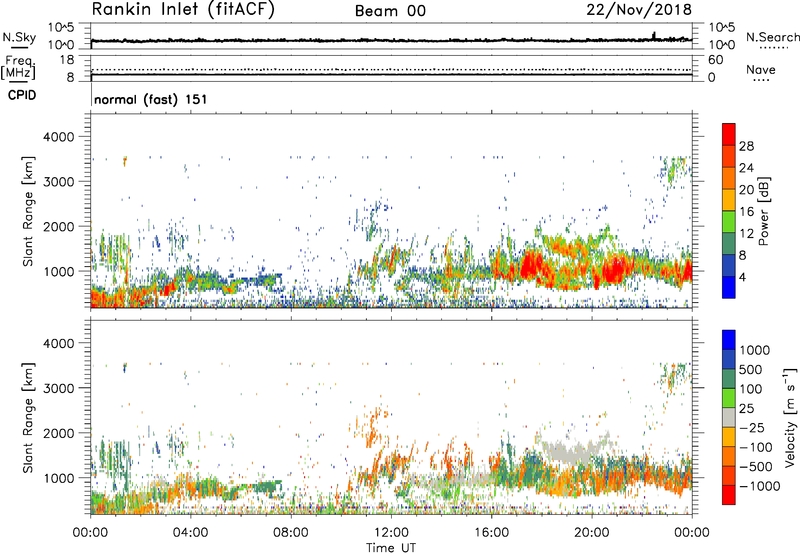Select the "20" label on Power scale
The width and height of the screenshot is (800, 554).
pyautogui.click(x=746, y=190)
